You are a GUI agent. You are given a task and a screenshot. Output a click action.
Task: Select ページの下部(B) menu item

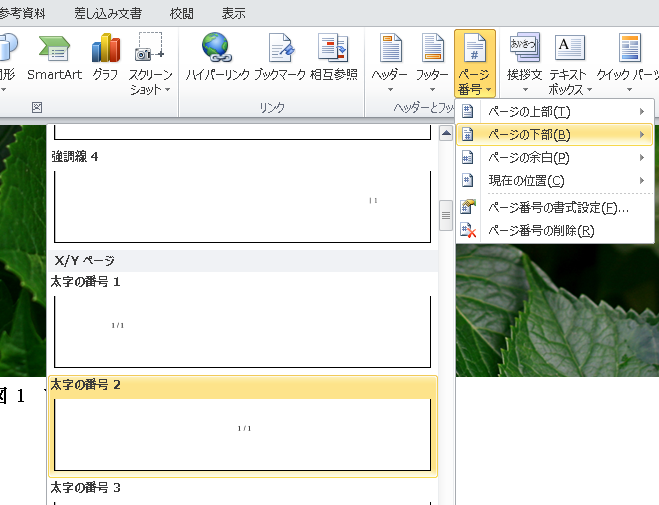(555, 134)
